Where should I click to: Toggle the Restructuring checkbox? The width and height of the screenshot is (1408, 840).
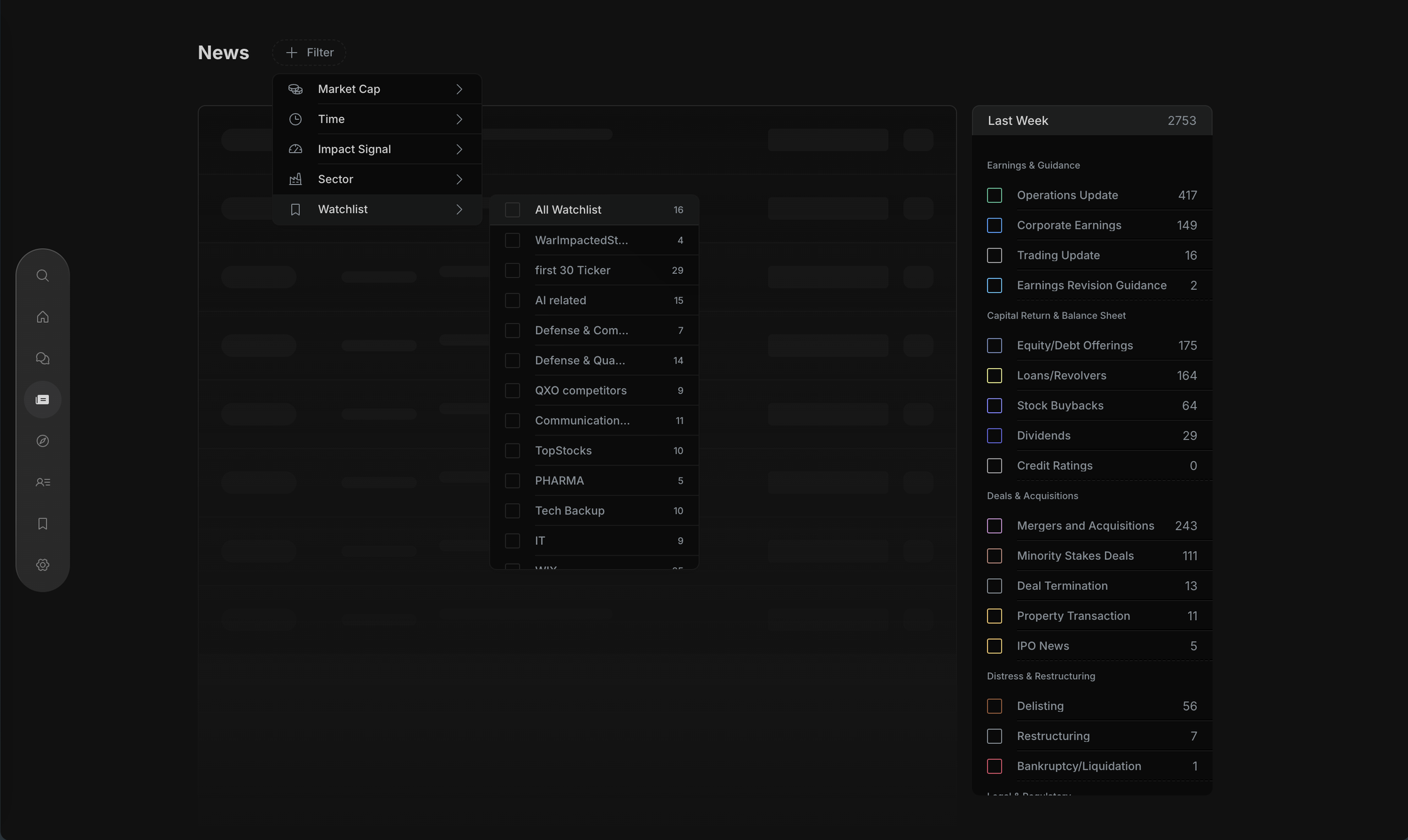[x=994, y=736]
